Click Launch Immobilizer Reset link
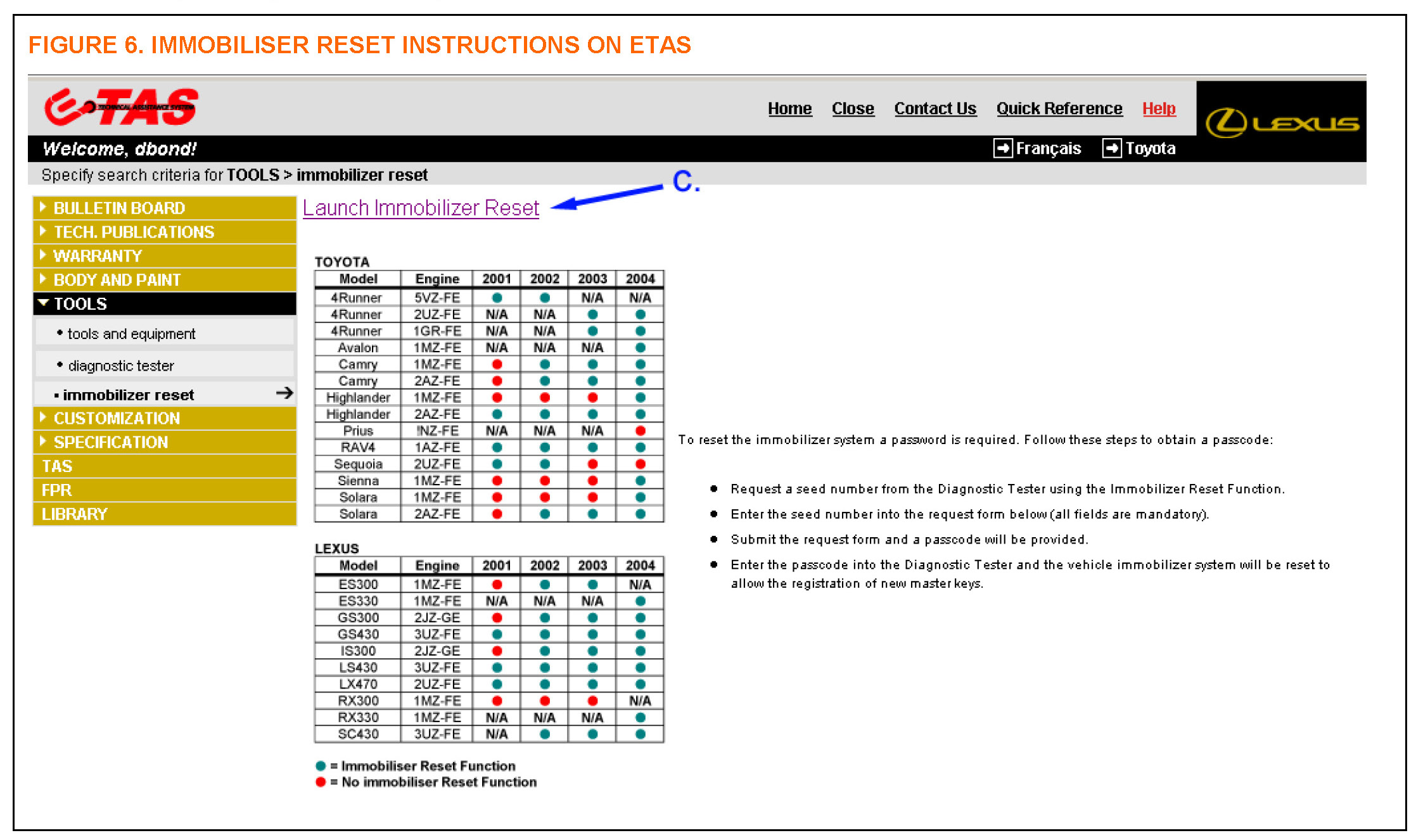The height and width of the screenshot is (840, 1416). click(x=421, y=208)
